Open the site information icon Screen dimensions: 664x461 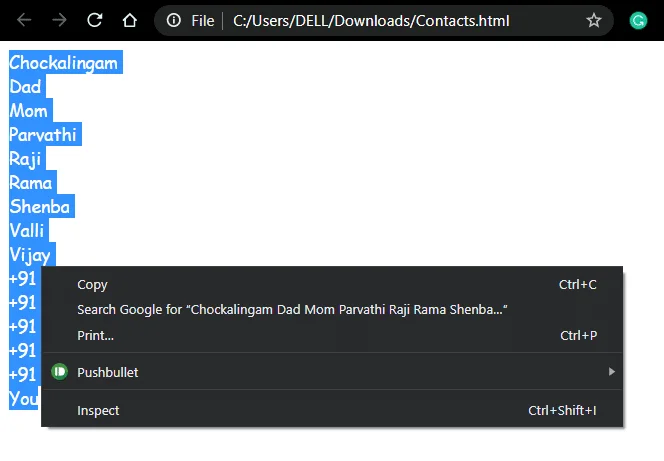click(x=174, y=20)
